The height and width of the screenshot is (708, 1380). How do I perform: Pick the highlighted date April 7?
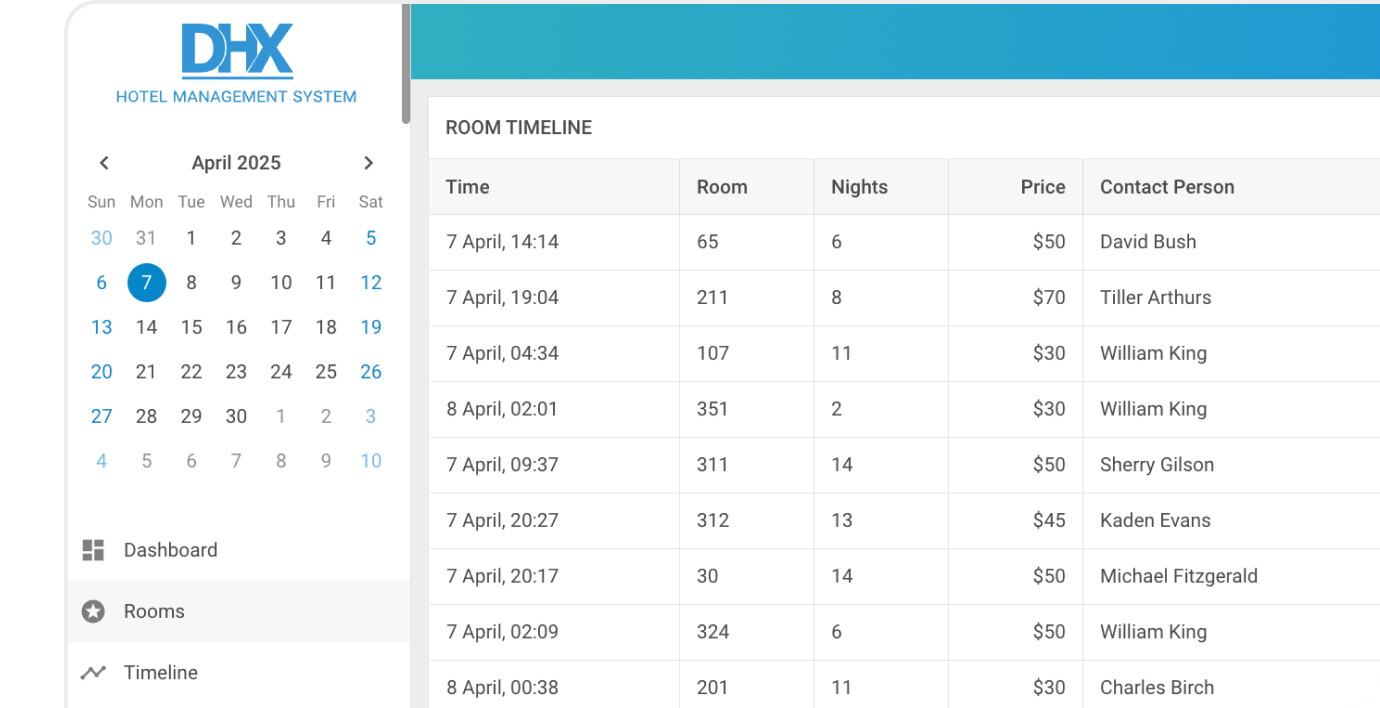[146, 283]
